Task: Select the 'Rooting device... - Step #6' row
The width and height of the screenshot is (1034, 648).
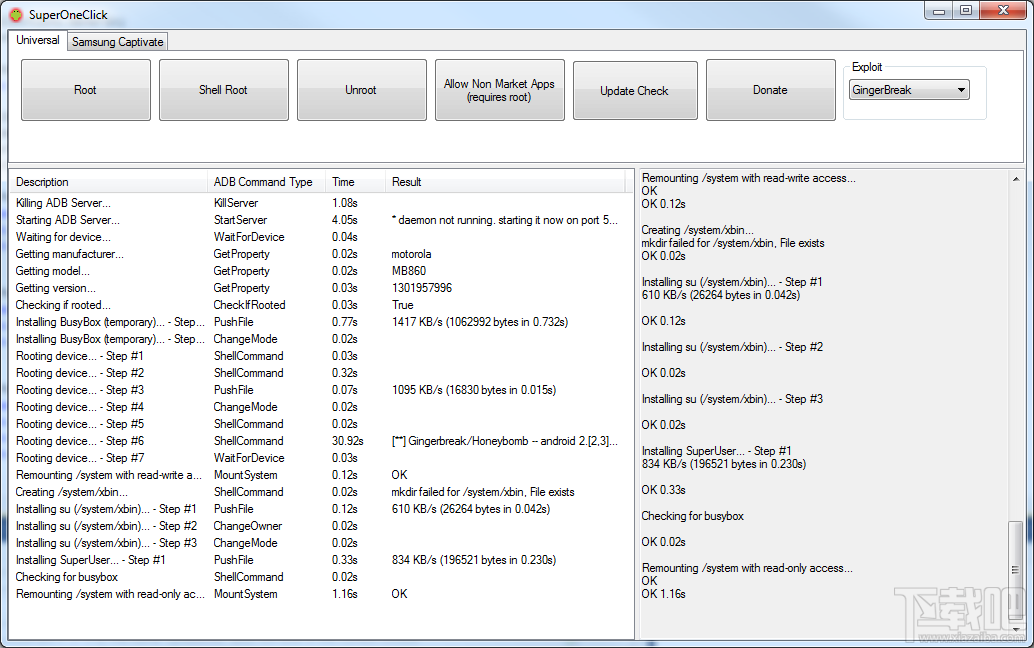Action: pos(319,441)
